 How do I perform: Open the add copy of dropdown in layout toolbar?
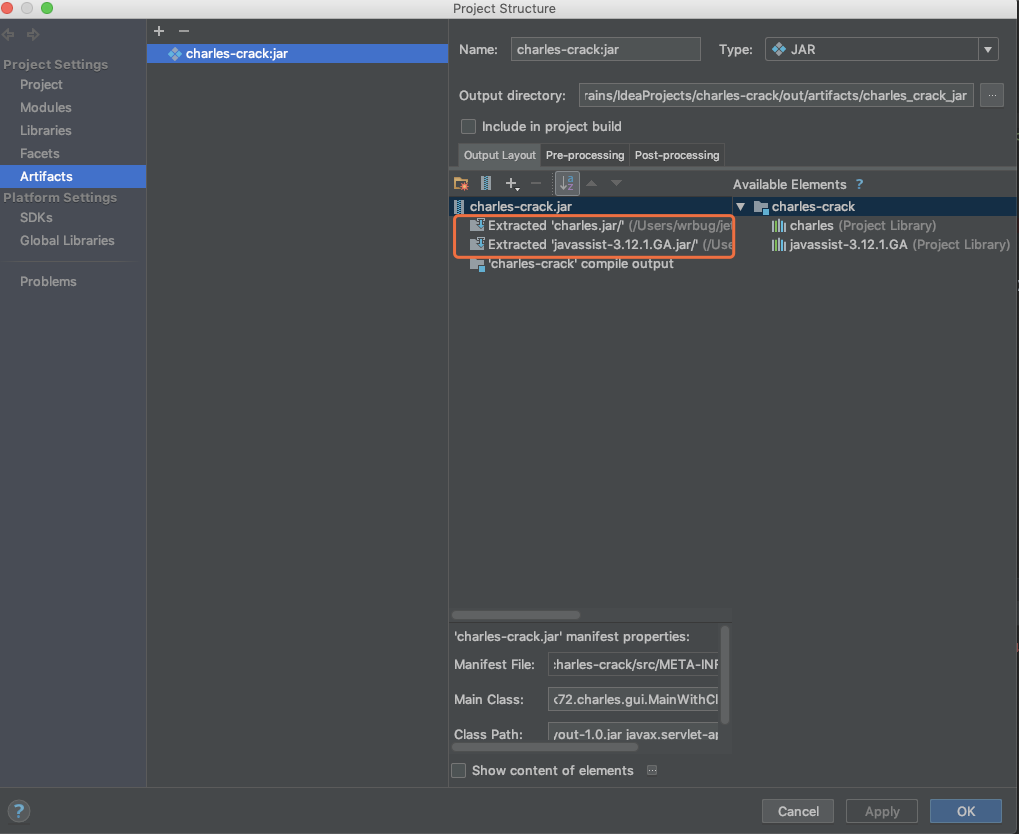pyautogui.click(x=512, y=183)
